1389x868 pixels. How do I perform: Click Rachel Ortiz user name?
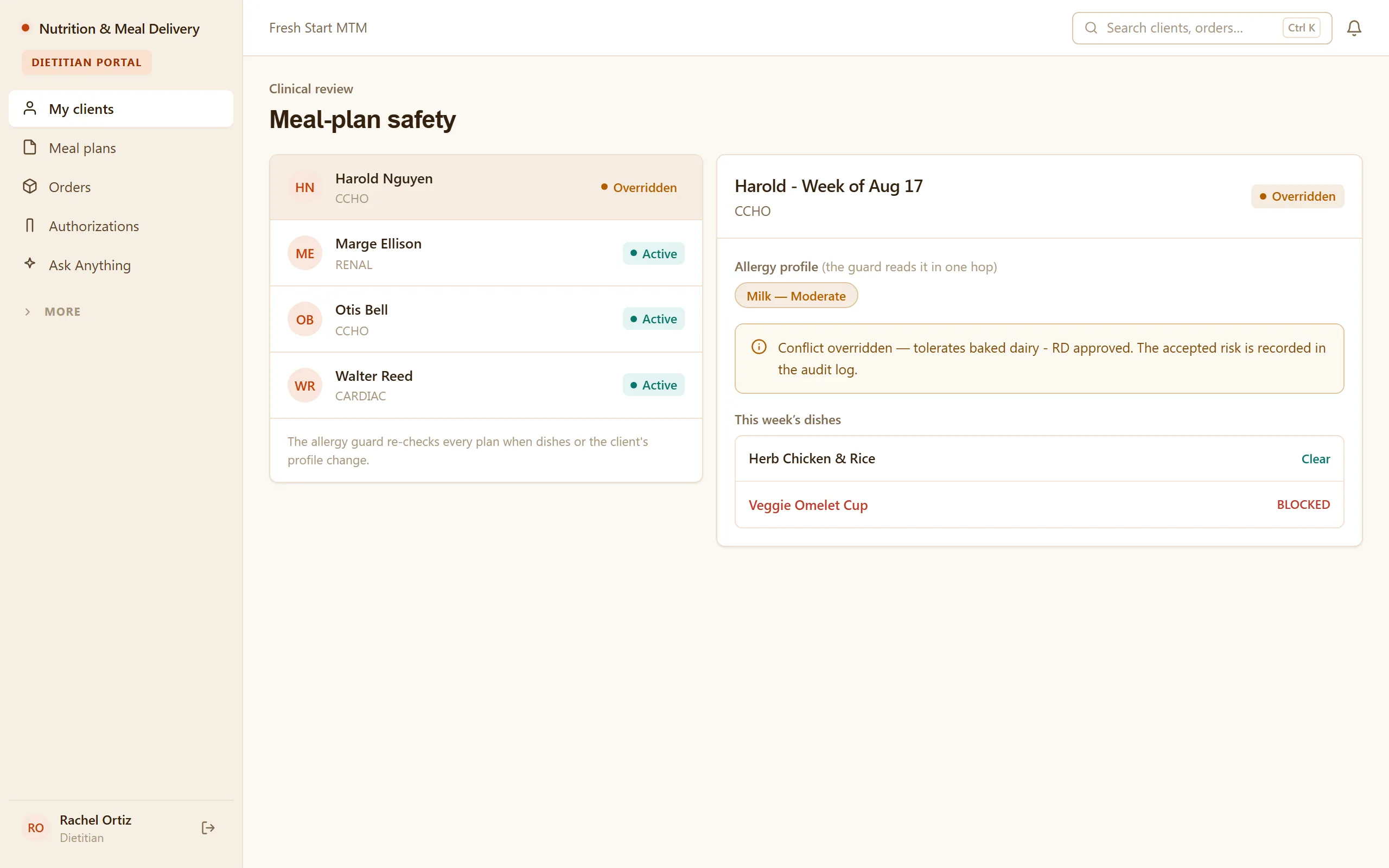(x=95, y=820)
